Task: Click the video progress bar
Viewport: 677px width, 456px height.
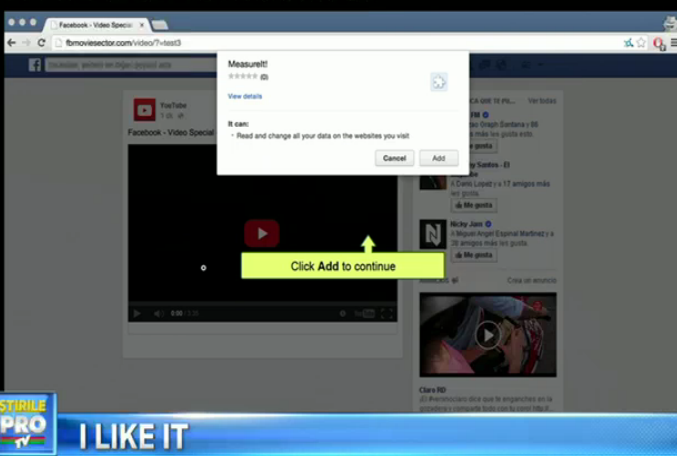Action: point(262,302)
